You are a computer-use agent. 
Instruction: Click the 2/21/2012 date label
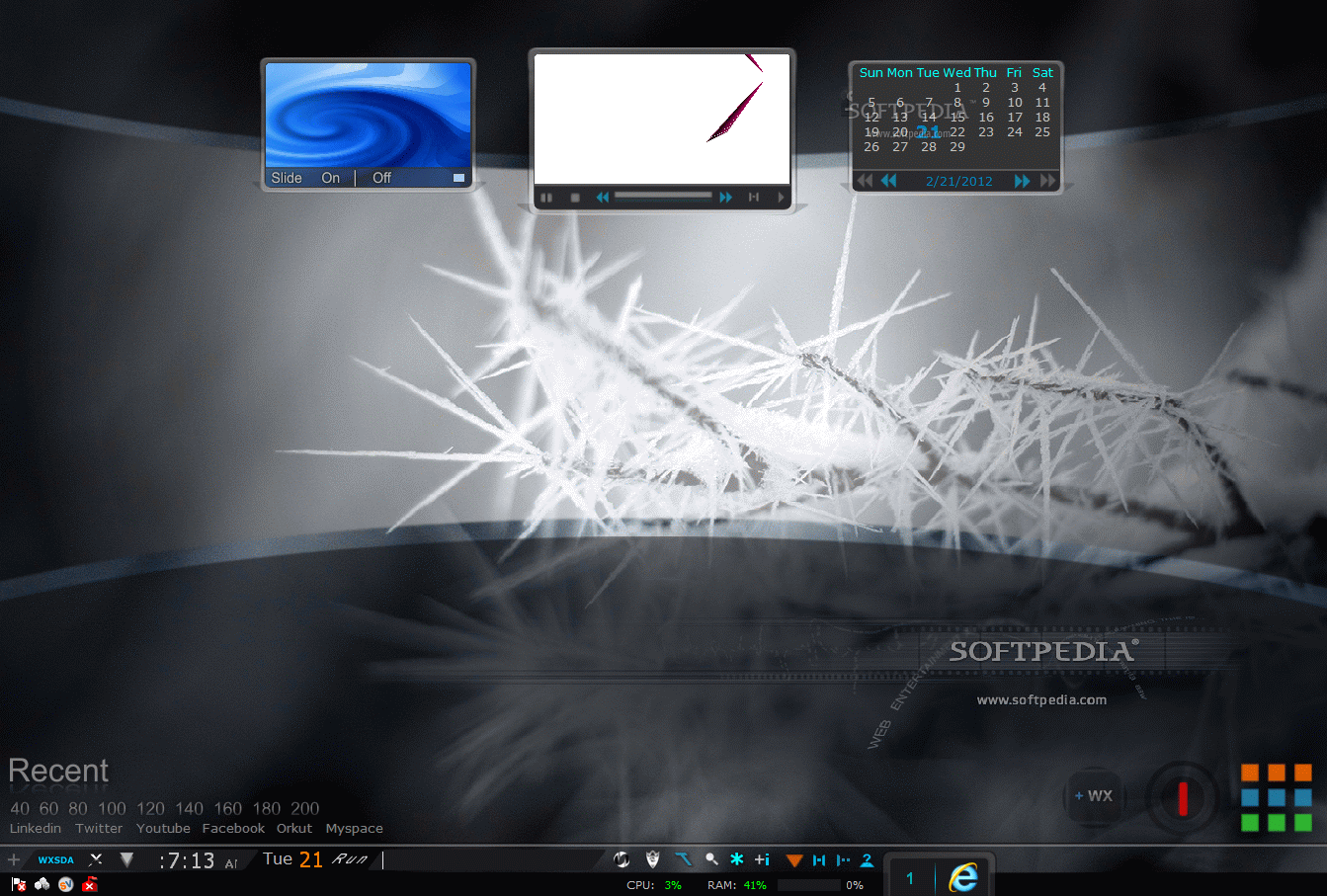point(959,182)
